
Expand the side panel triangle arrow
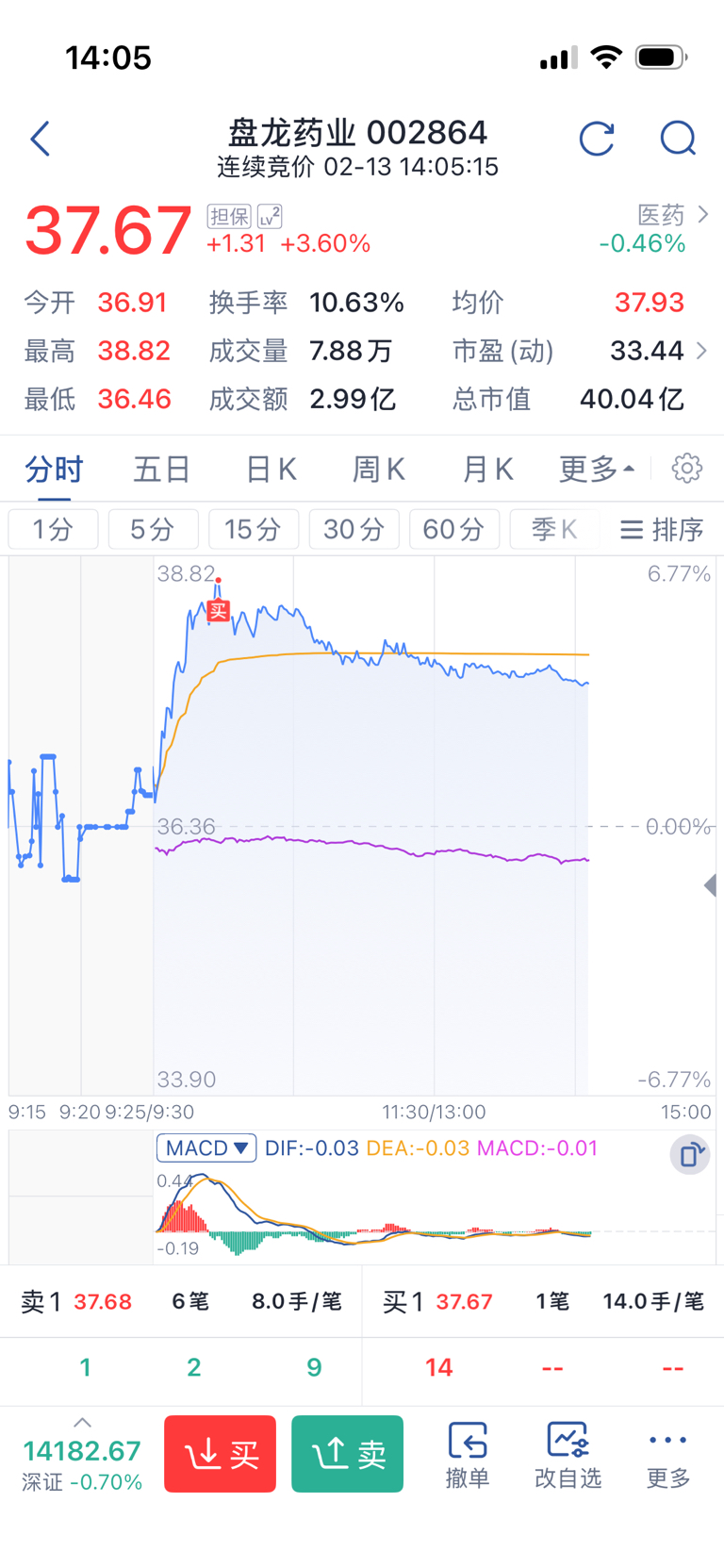pyautogui.click(x=711, y=885)
